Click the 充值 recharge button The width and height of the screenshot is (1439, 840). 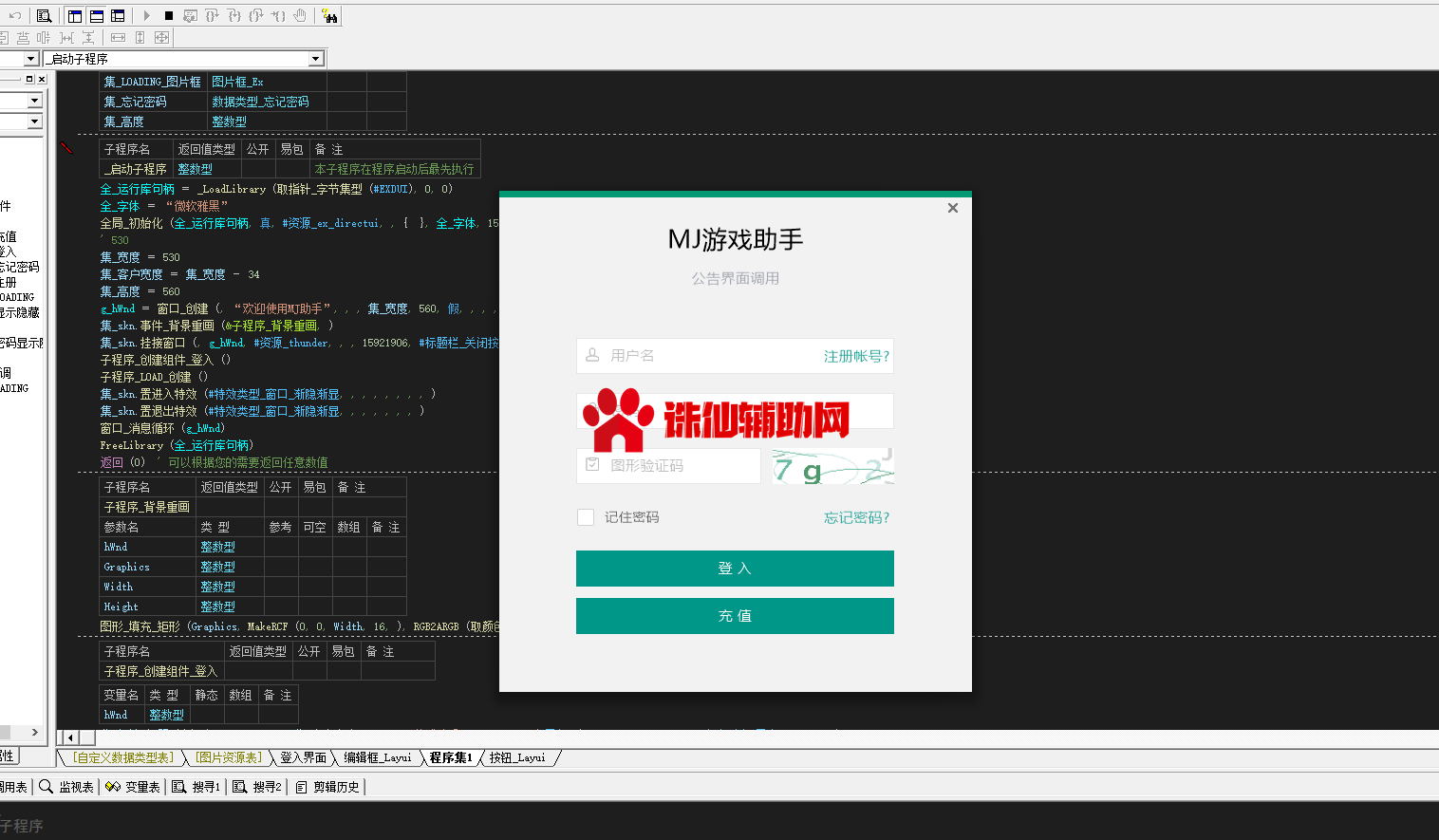click(735, 616)
